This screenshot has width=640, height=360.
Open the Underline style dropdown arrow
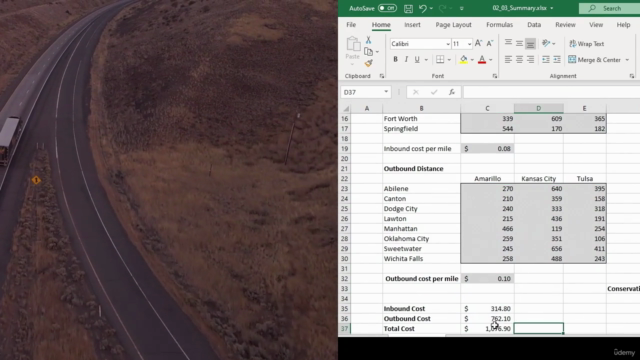pyautogui.click(x=426, y=60)
